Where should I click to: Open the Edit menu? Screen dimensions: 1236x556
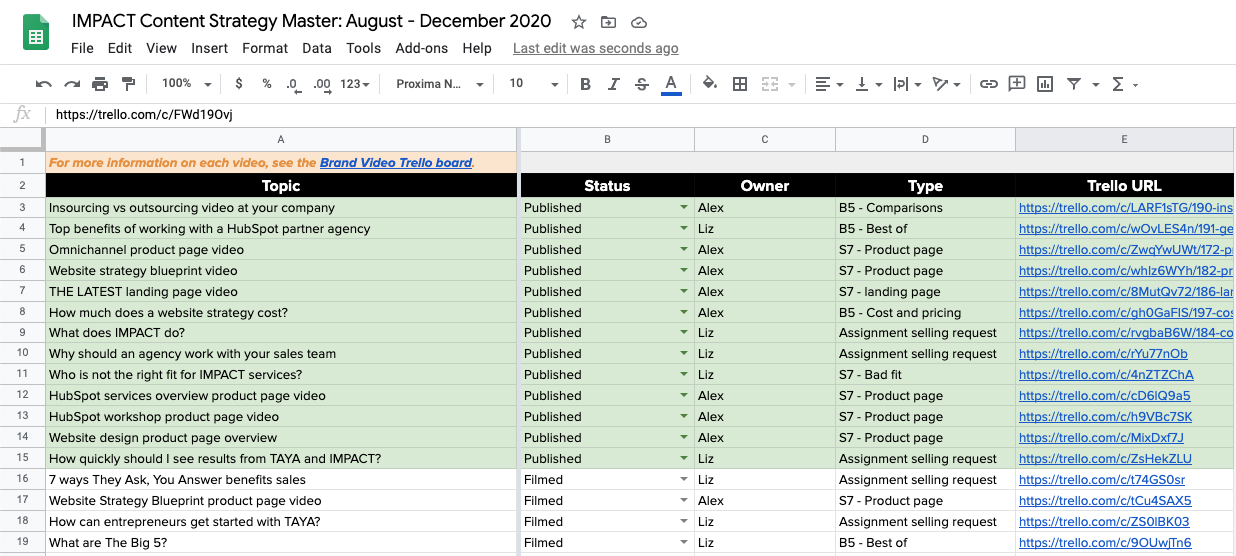pos(119,48)
